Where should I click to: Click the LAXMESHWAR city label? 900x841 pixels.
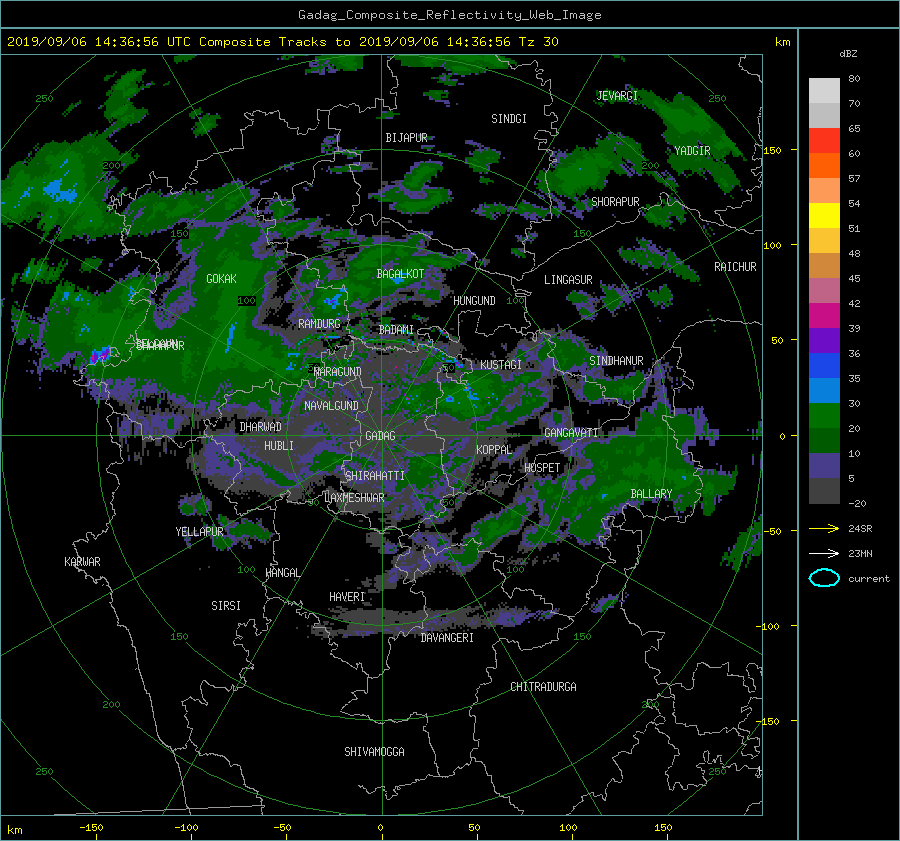click(x=354, y=498)
